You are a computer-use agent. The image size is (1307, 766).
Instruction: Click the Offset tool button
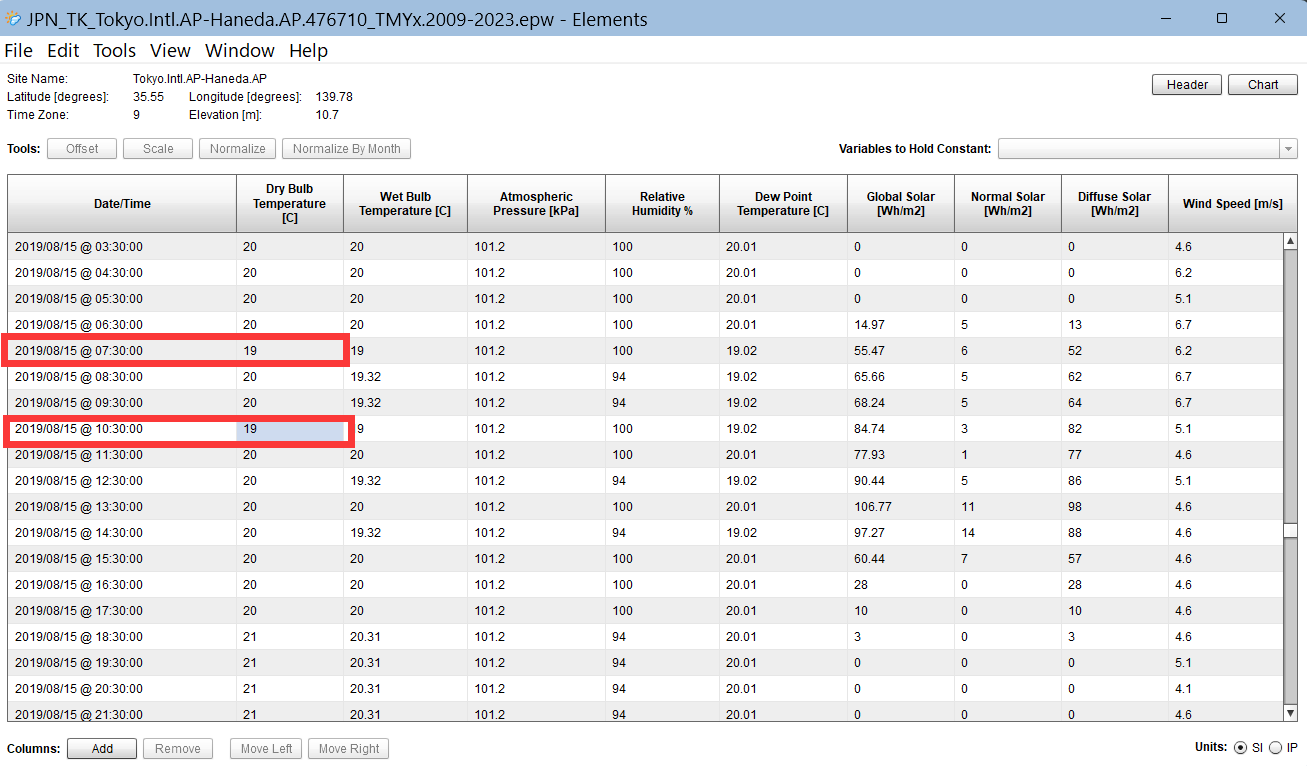coord(82,149)
